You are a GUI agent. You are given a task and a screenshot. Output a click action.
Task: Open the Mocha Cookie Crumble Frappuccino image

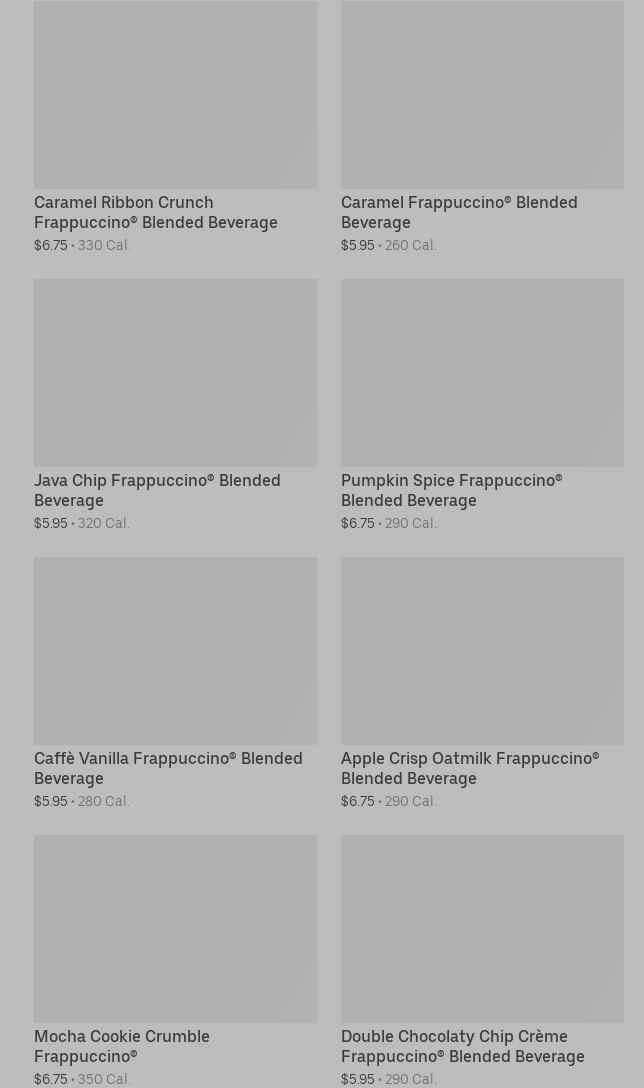coord(175,928)
